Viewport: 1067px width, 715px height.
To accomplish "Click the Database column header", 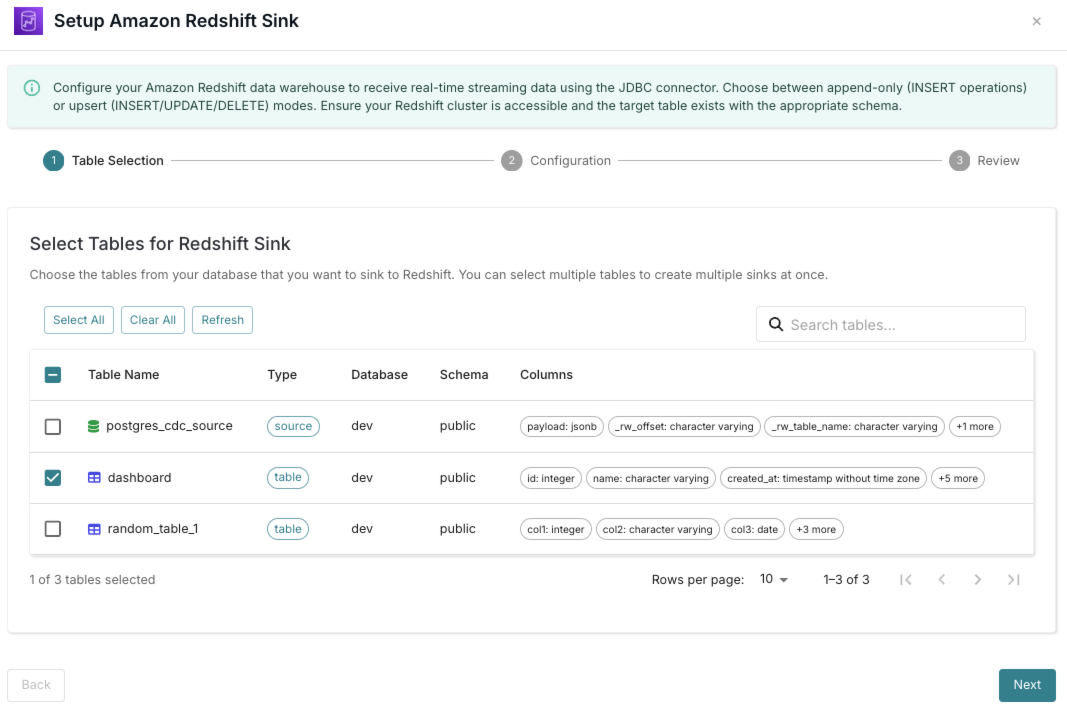I will pos(379,375).
